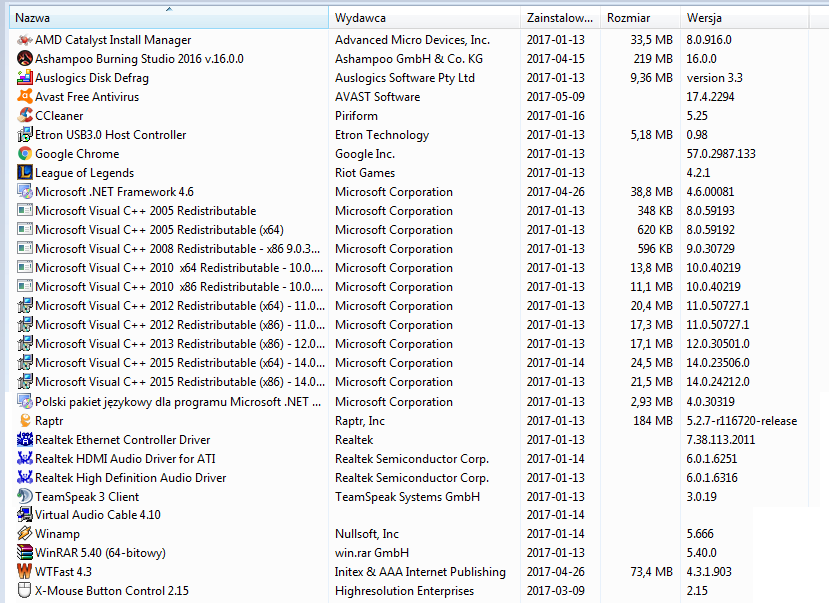This screenshot has width=829, height=603.
Task: Select the WTFast 4.3 icon
Action: [25, 572]
